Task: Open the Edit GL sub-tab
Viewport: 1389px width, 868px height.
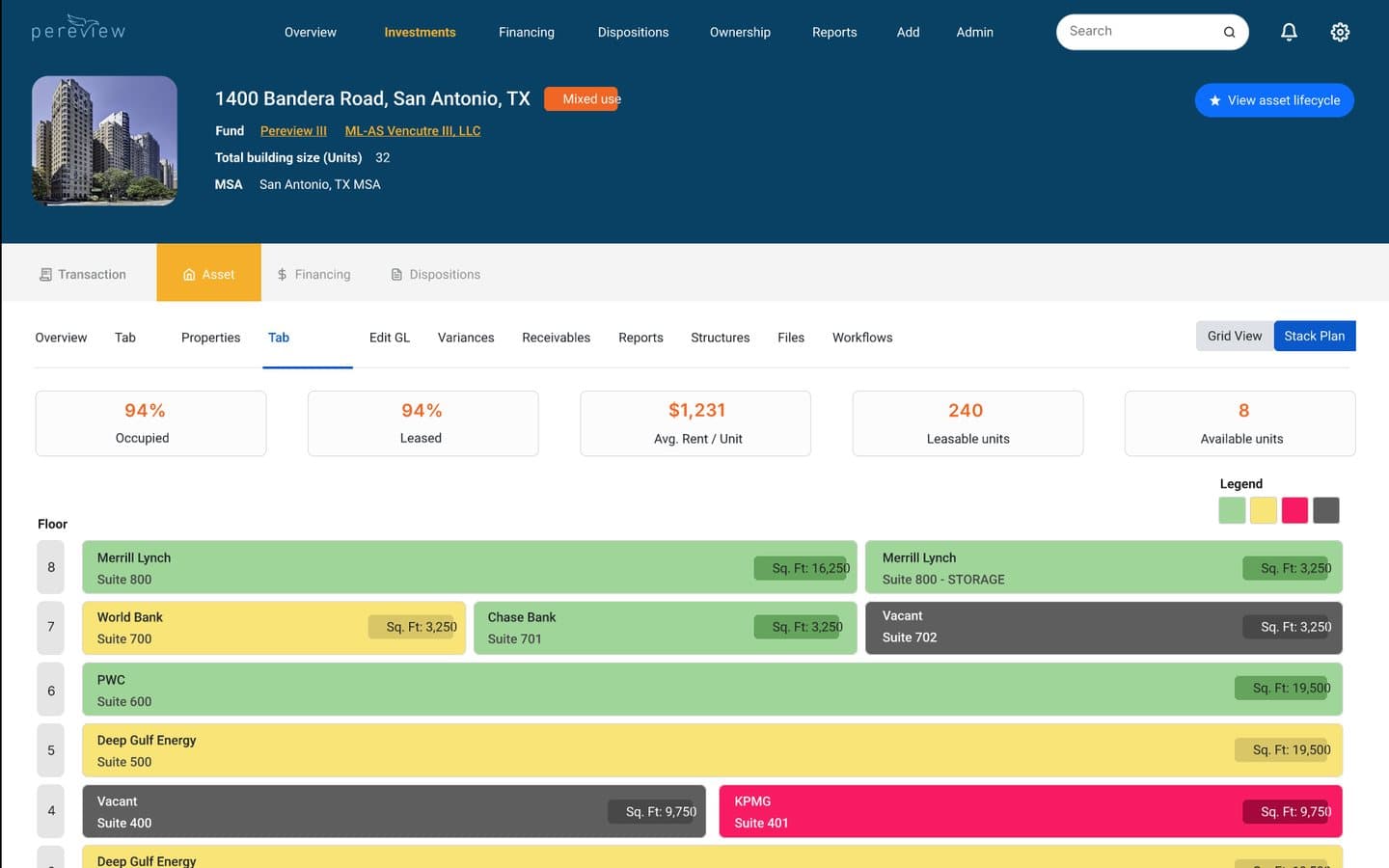Action: [x=390, y=338]
